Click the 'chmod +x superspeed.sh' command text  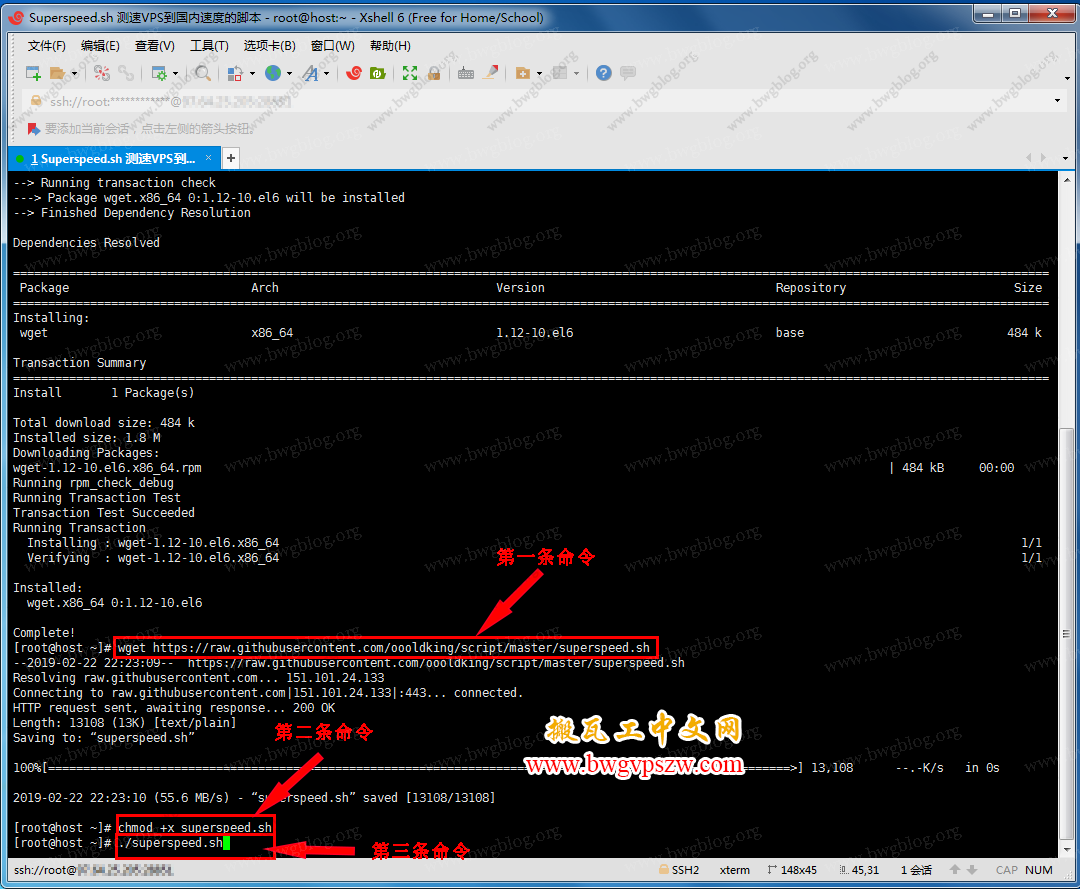point(195,828)
